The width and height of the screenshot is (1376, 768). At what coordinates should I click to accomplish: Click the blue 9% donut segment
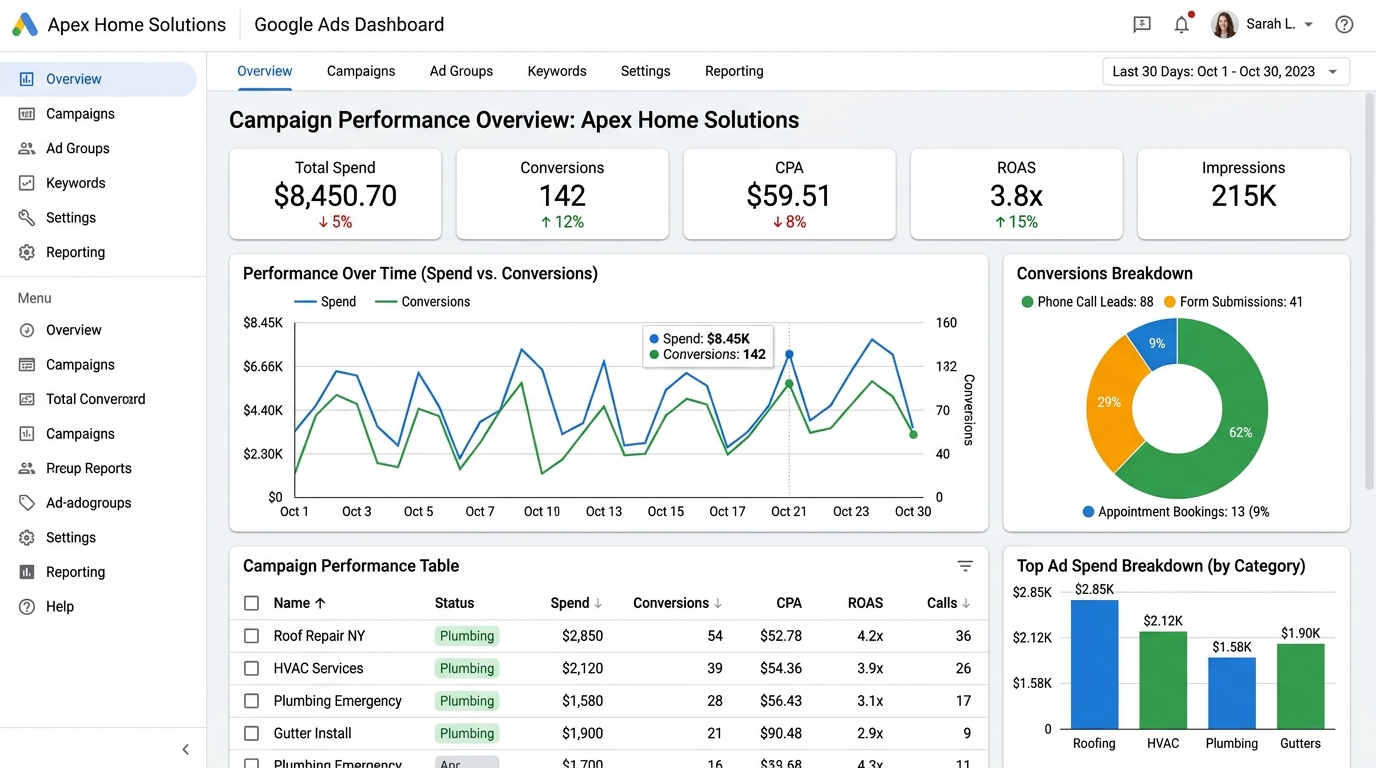[x=1157, y=343]
